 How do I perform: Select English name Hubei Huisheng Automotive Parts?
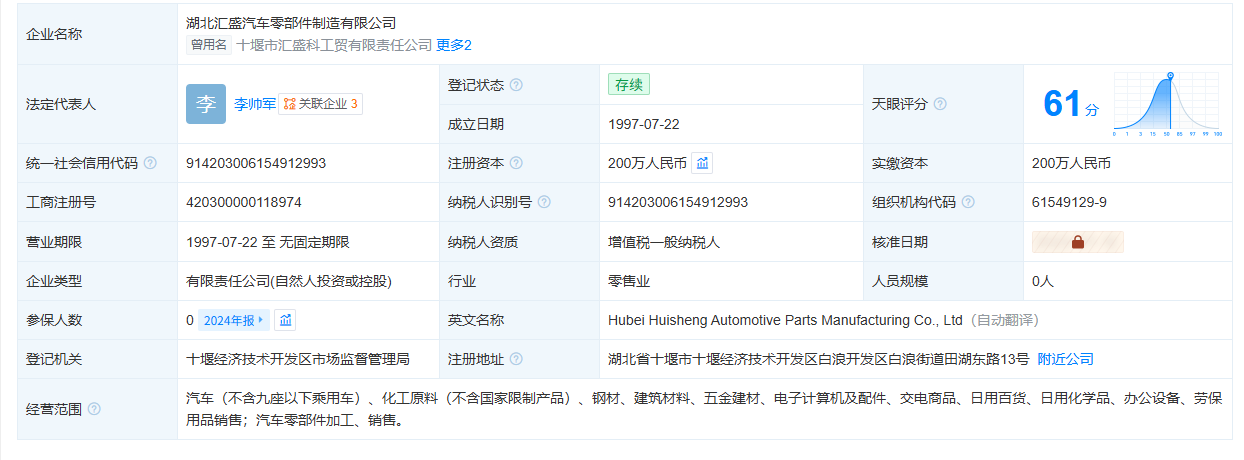click(785, 320)
